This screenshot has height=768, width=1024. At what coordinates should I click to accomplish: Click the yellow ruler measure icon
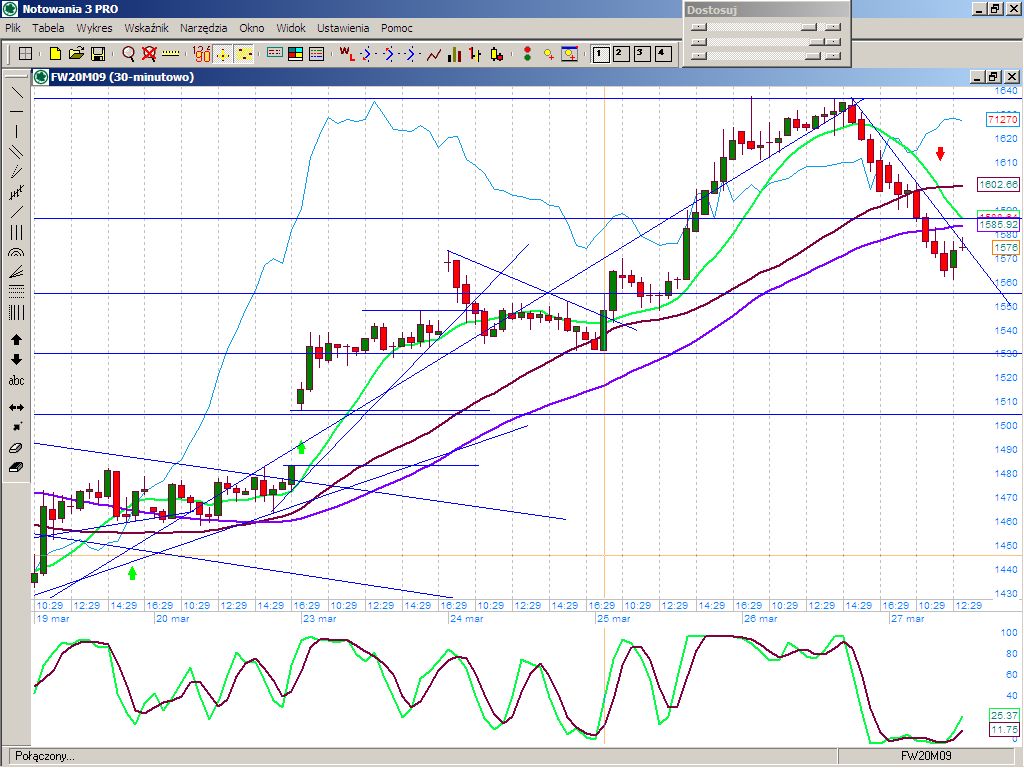pos(170,54)
